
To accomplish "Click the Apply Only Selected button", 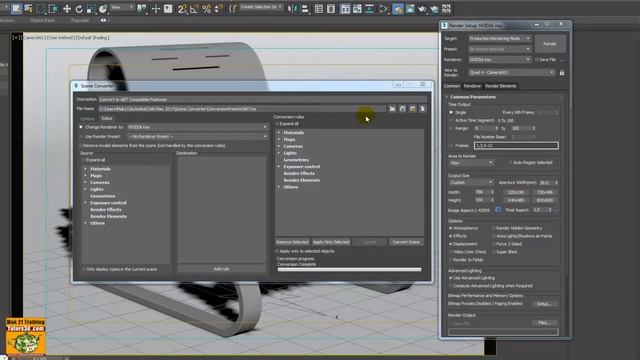I will 331,242.
